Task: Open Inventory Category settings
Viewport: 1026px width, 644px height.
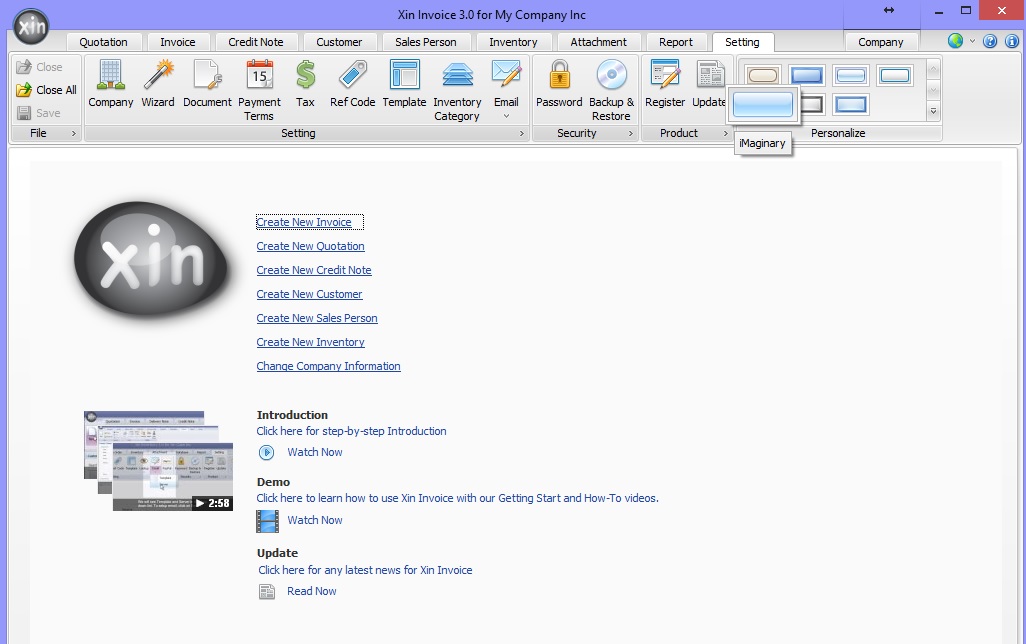Action: 457,90
